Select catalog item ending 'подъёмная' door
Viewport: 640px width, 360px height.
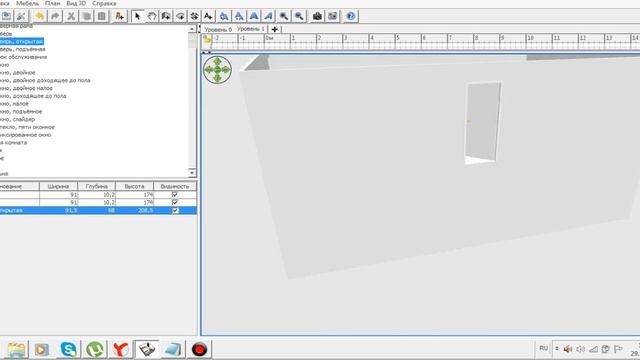click(22, 49)
